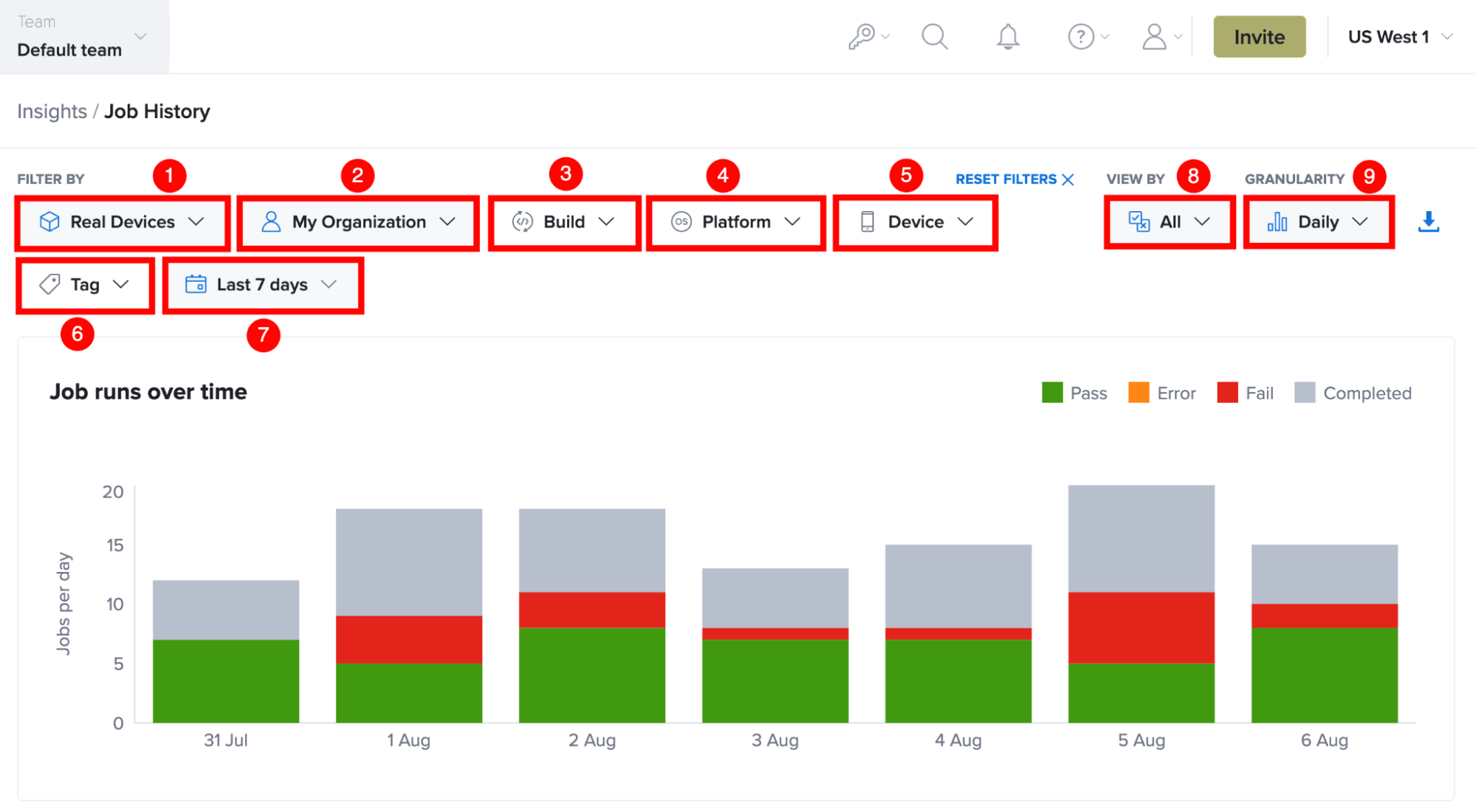
Task: Open the Tag filter dropdown
Action: (85, 285)
